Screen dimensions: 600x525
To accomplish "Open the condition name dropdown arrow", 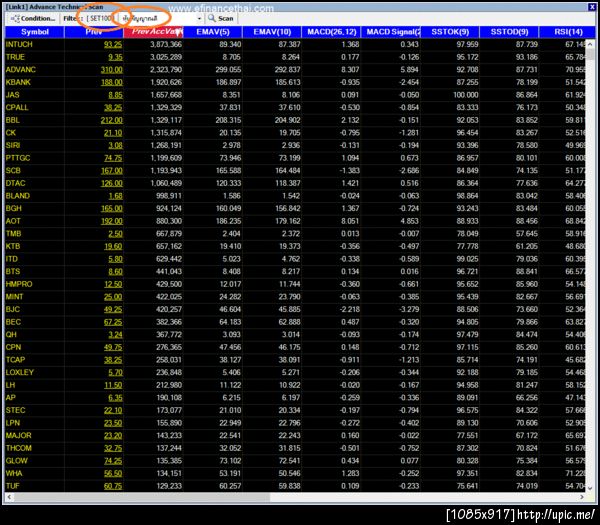I will pos(199,18).
